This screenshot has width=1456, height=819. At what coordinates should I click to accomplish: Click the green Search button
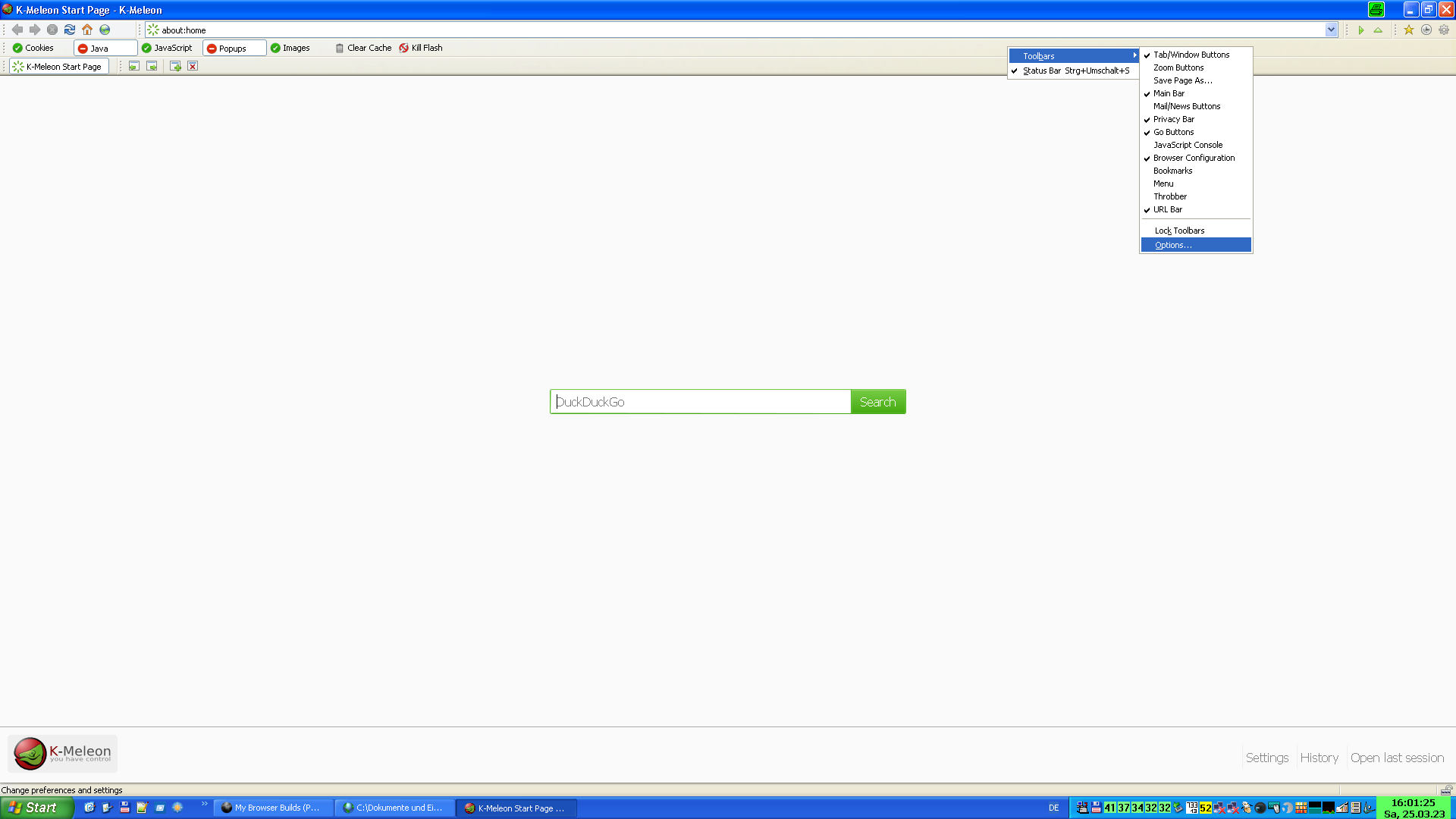click(877, 402)
